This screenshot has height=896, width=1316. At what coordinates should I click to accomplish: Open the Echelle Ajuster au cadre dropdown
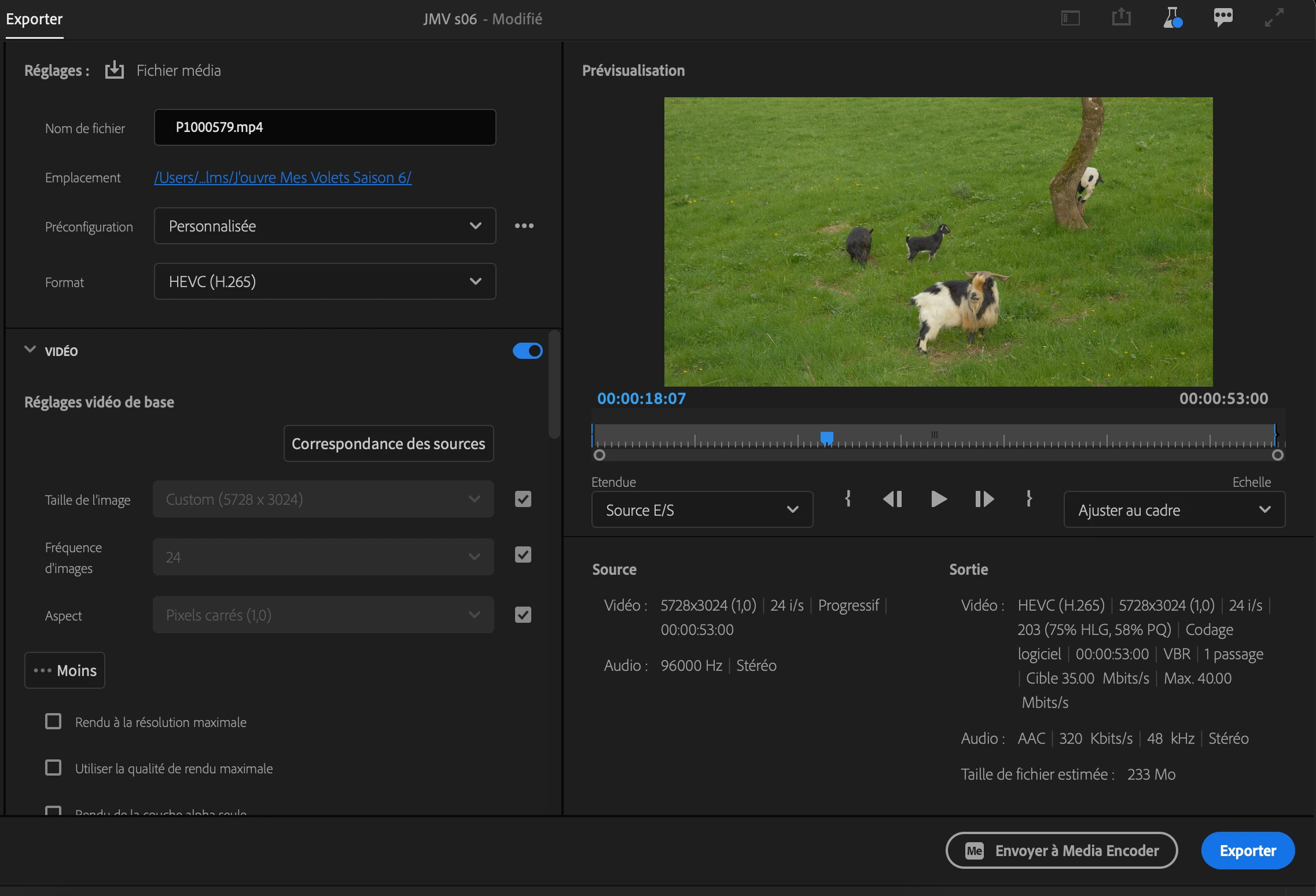(1174, 510)
